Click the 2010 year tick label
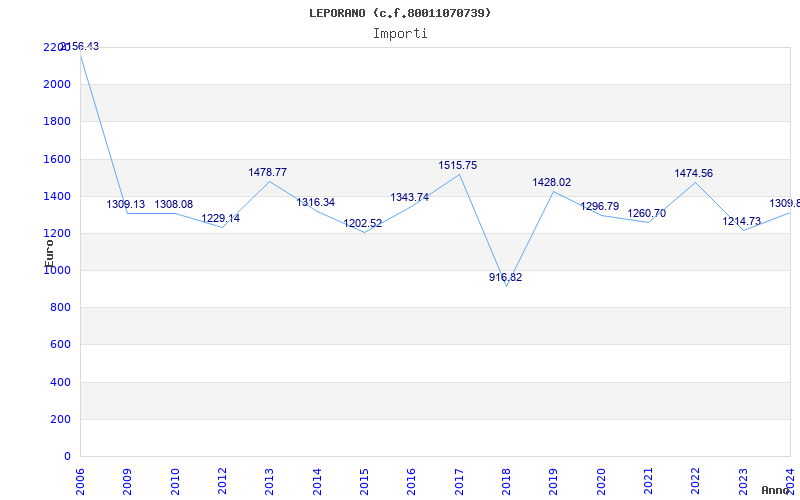Image resolution: width=800 pixels, height=500 pixels. 175,481
